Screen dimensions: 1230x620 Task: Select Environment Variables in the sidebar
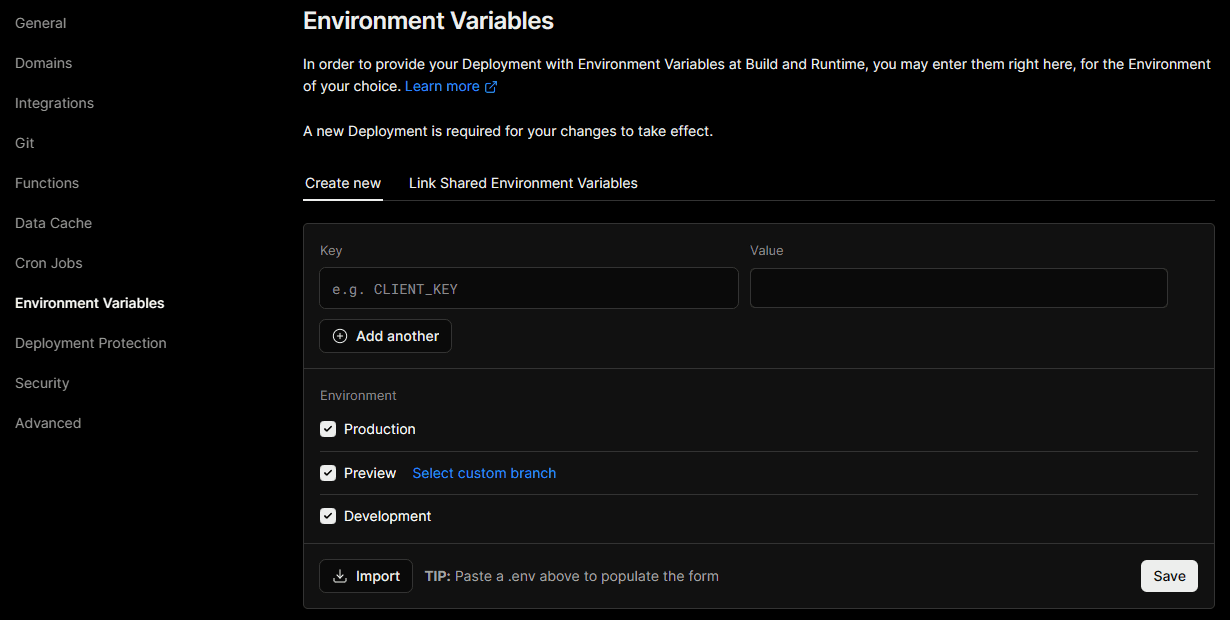[x=90, y=303]
